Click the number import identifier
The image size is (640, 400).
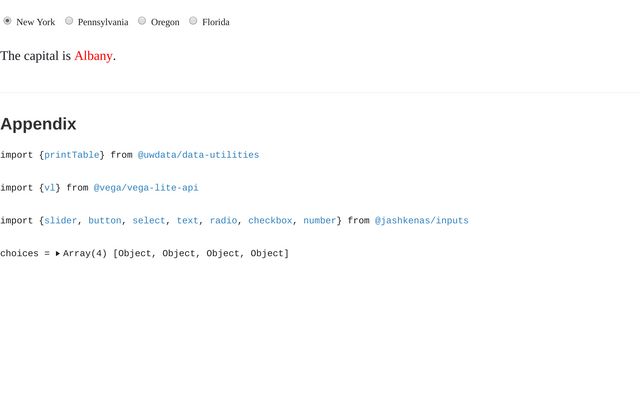pos(320,221)
